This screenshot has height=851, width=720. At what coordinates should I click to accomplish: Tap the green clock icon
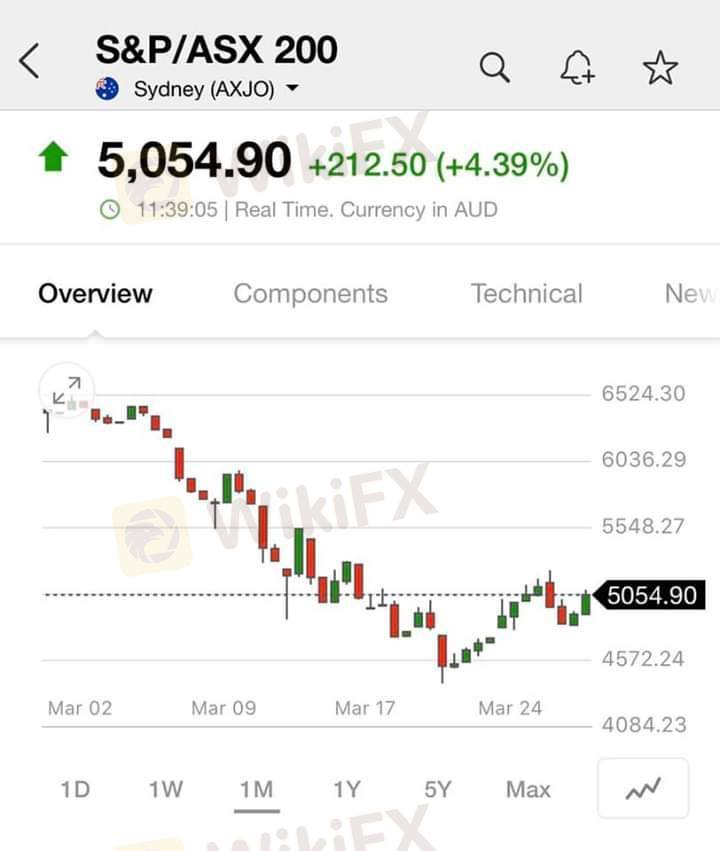coord(110,209)
